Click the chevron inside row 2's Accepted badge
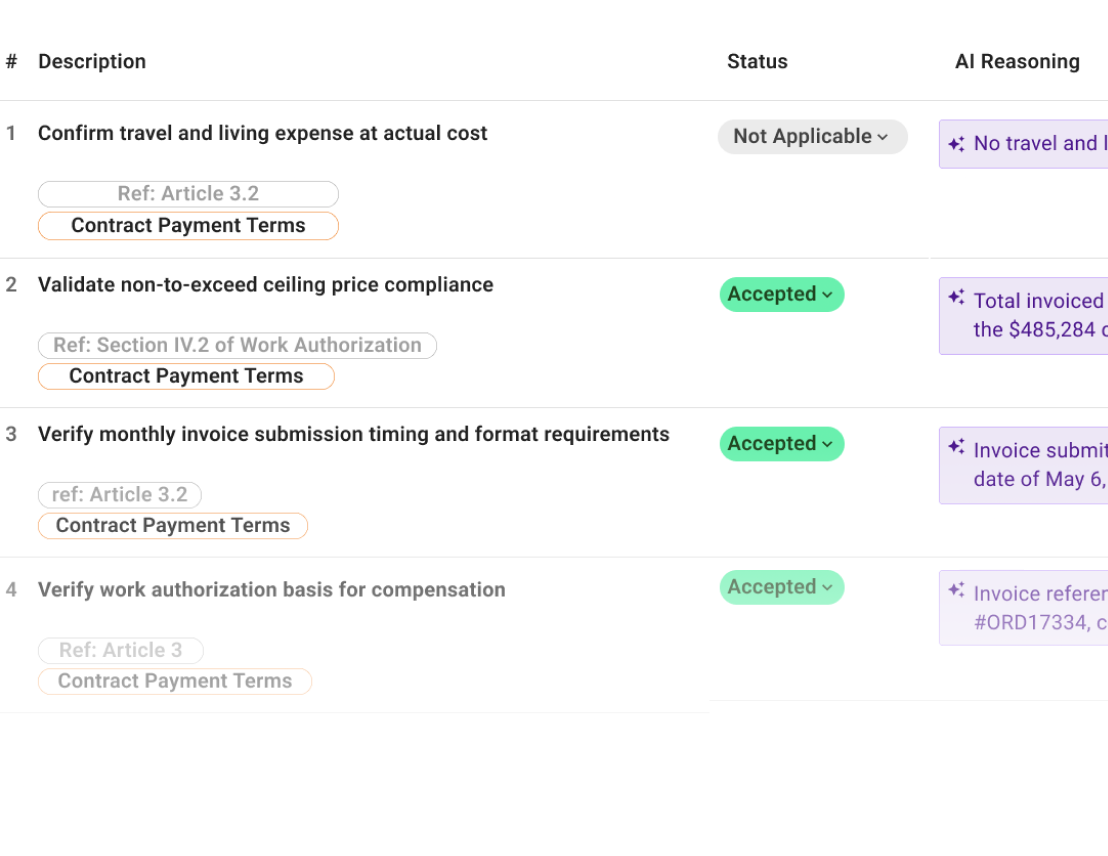1108x856 pixels. click(827, 294)
